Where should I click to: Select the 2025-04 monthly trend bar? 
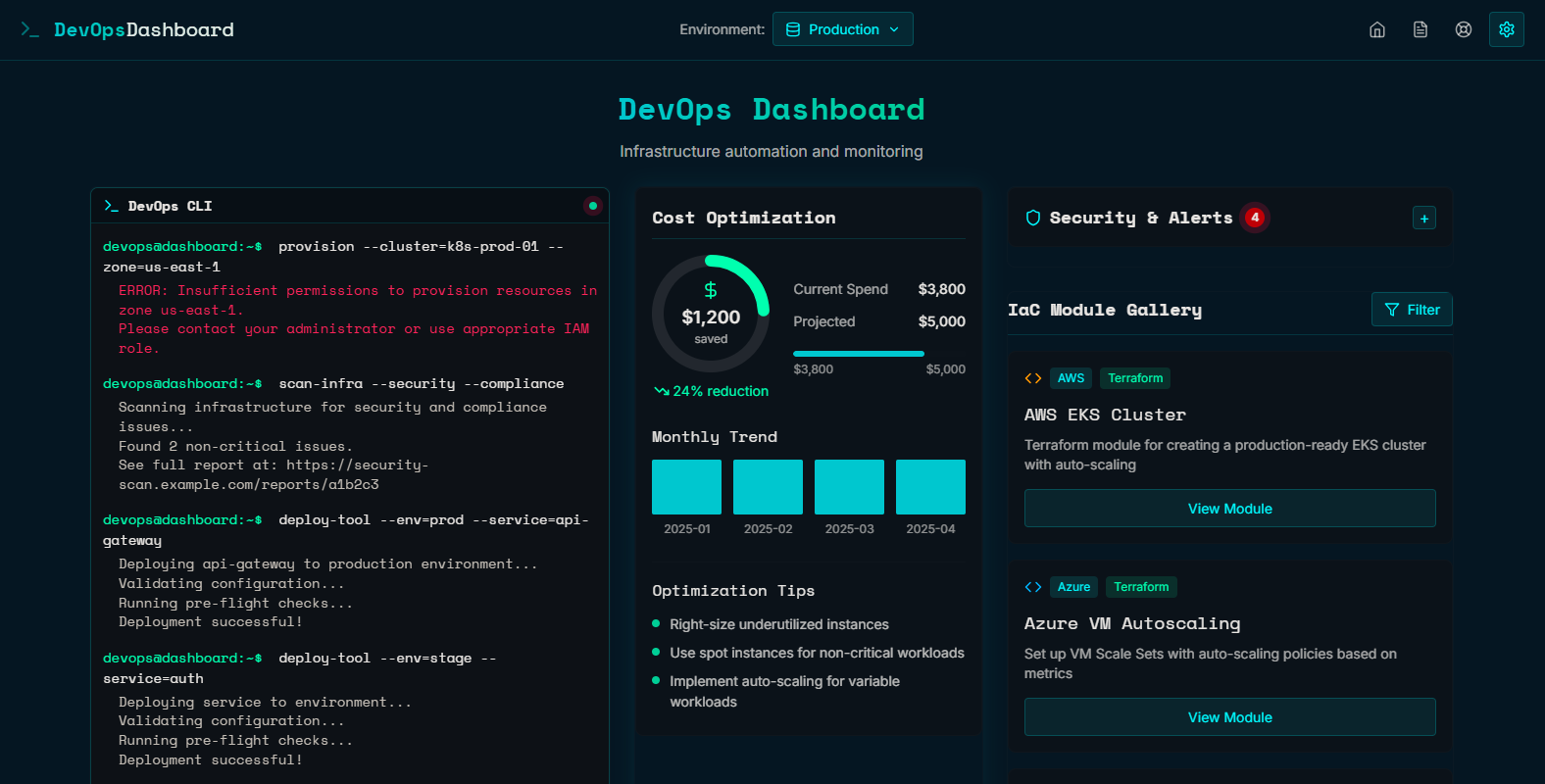(x=930, y=487)
